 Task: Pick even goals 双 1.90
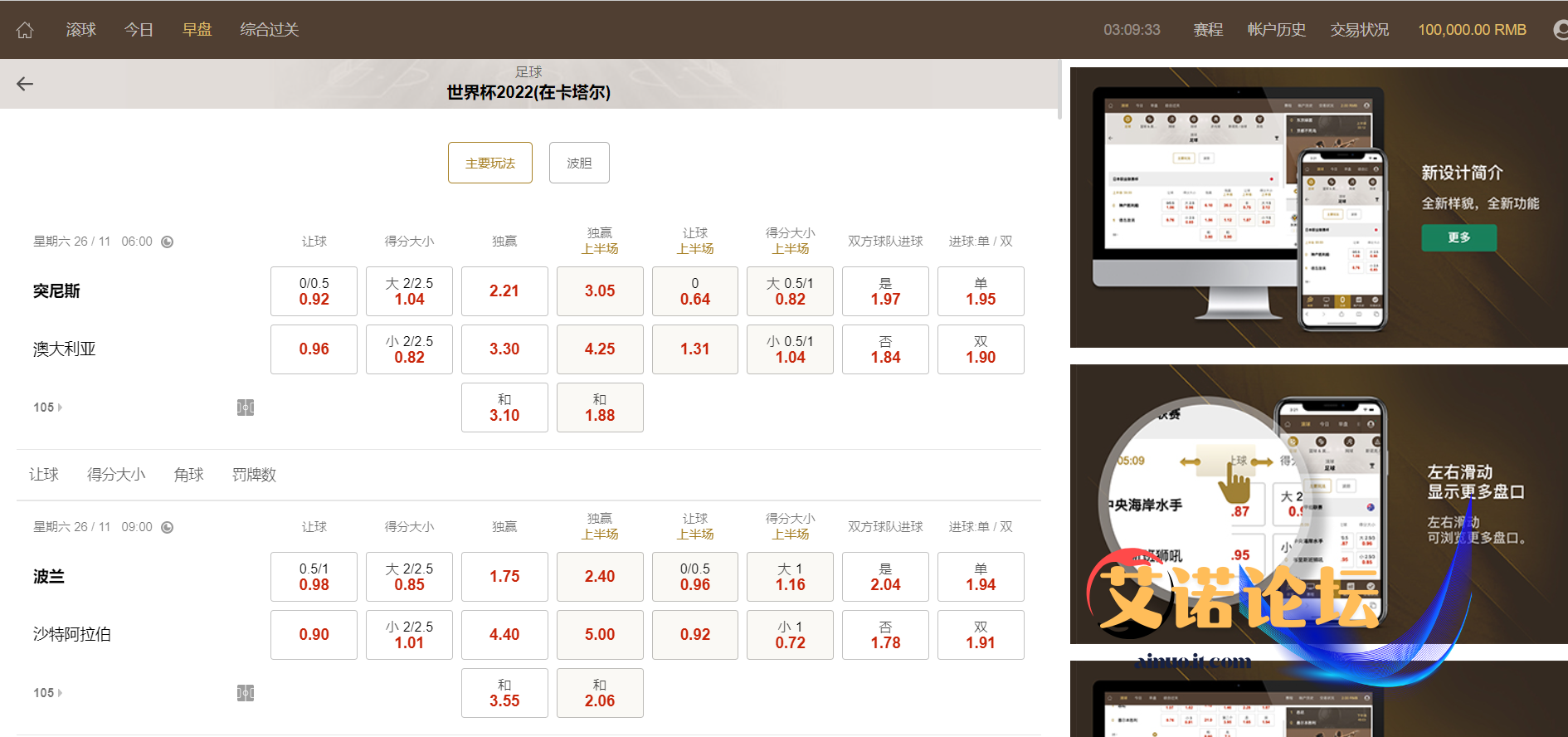click(981, 349)
